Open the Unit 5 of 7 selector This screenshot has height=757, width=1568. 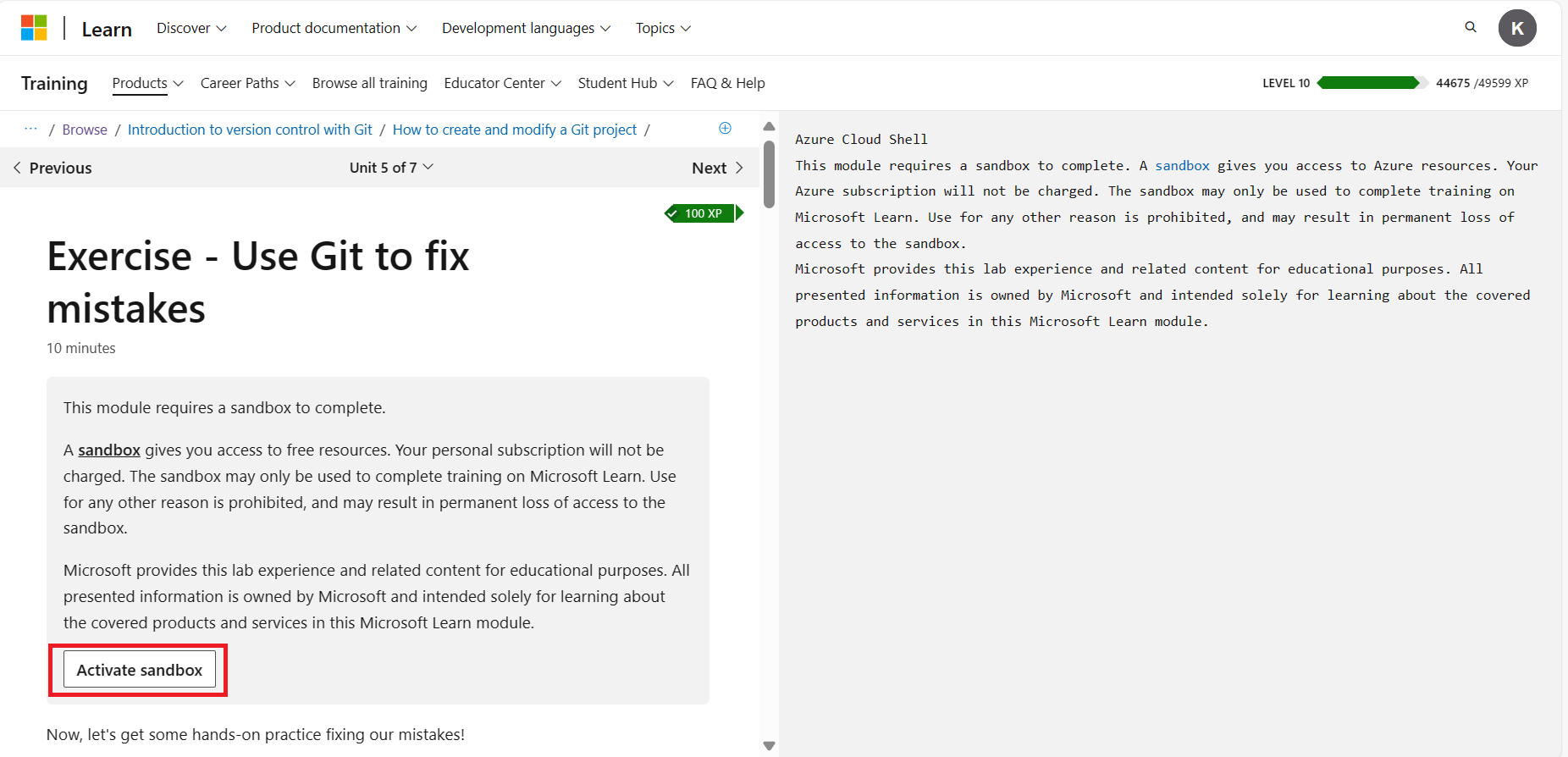tap(391, 168)
